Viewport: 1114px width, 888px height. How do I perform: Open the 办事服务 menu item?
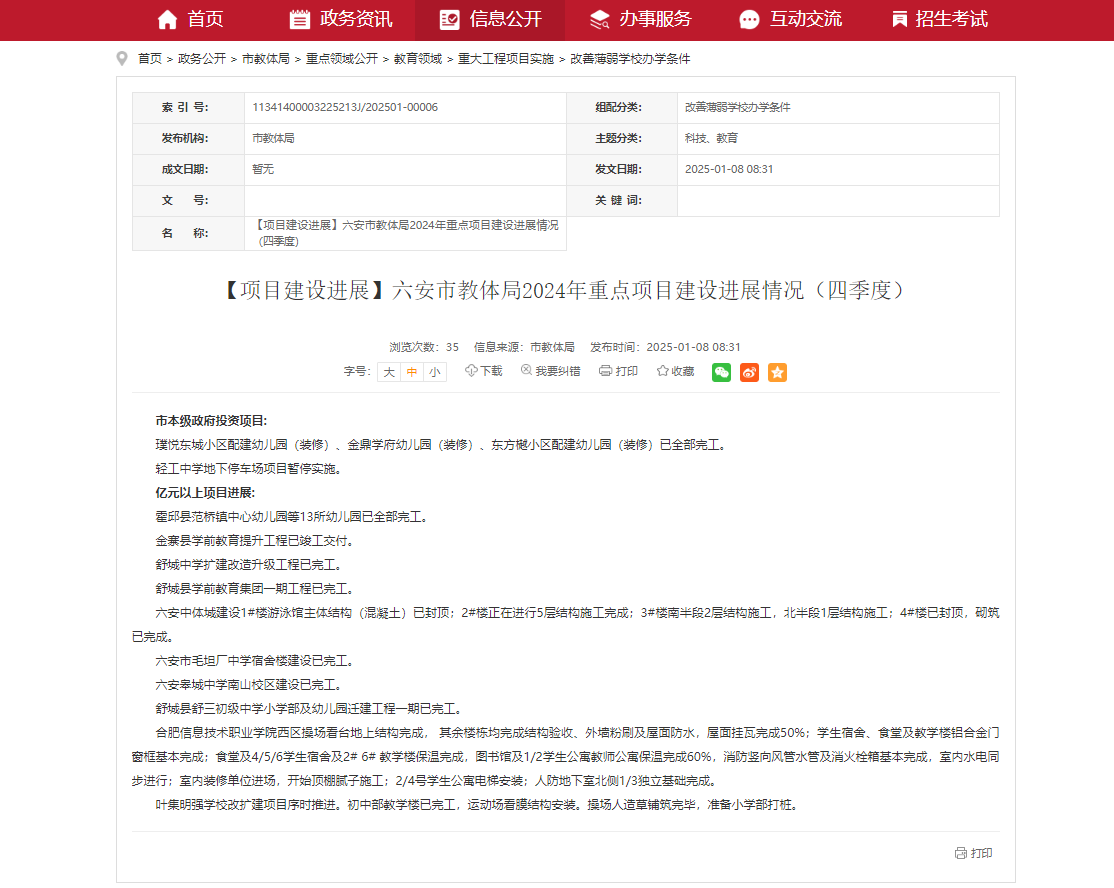pyautogui.click(x=640, y=19)
